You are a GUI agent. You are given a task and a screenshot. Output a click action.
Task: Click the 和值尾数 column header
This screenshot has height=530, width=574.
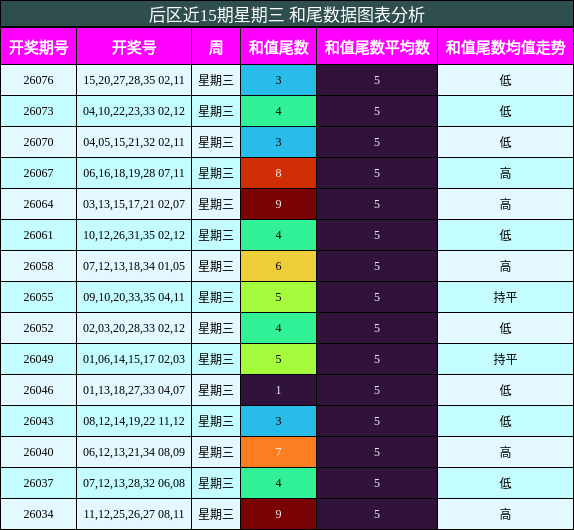(279, 47)
